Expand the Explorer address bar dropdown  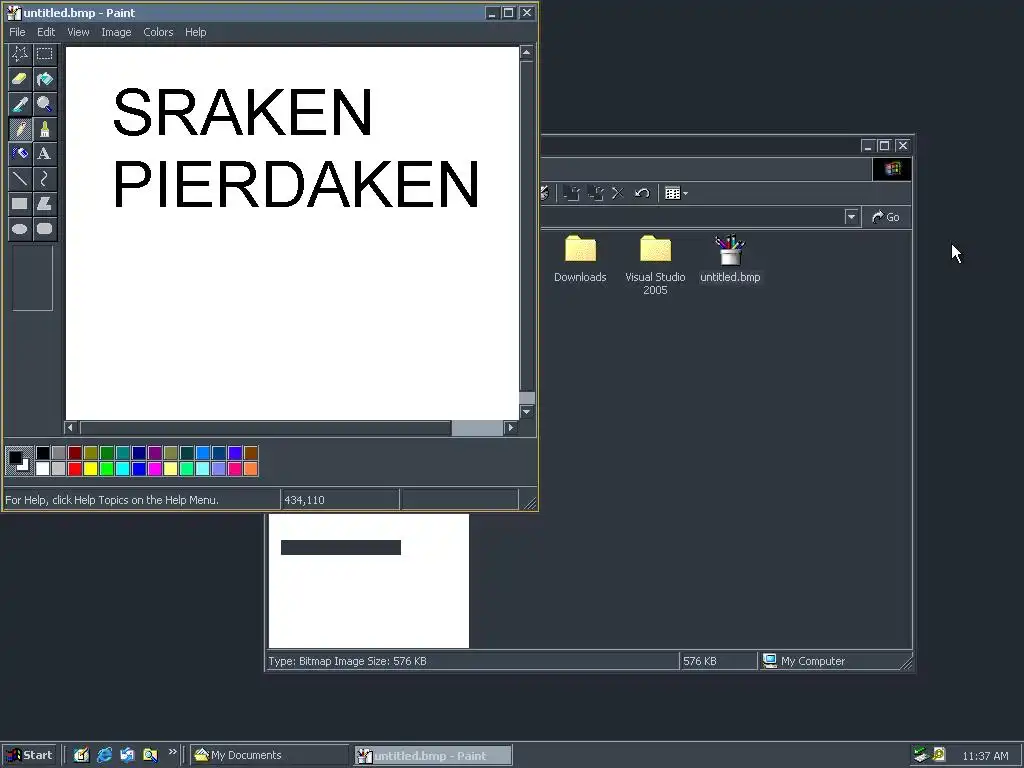coord(851,217)
